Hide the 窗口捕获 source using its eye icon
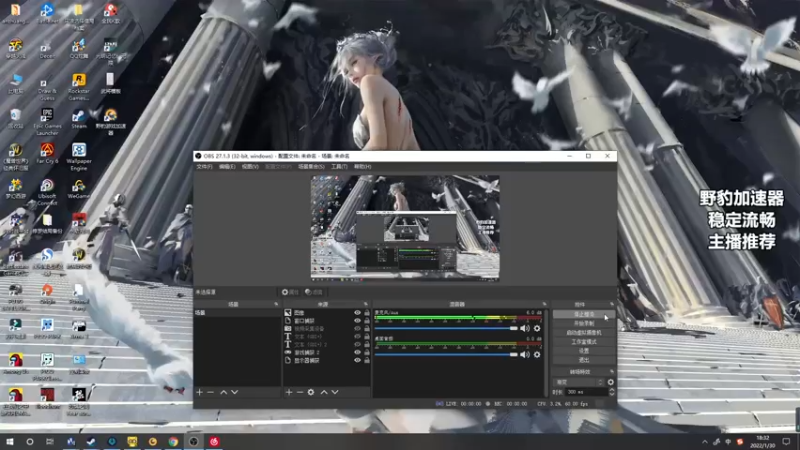 [x=357, y=321]
